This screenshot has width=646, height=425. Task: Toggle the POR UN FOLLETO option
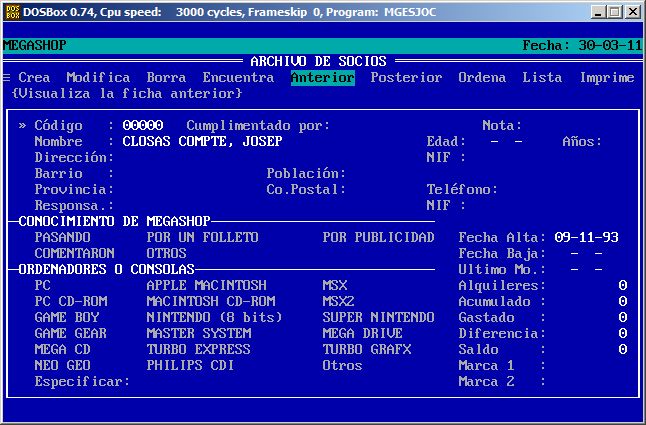[202, 238]
